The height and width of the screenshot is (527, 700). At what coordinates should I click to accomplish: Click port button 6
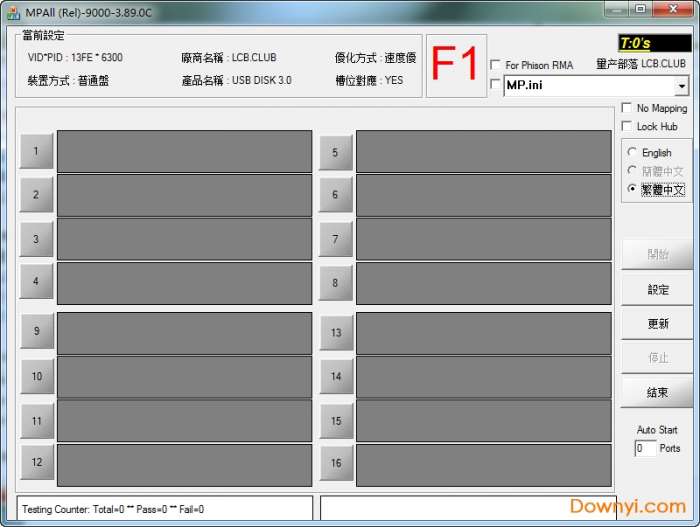336,195
